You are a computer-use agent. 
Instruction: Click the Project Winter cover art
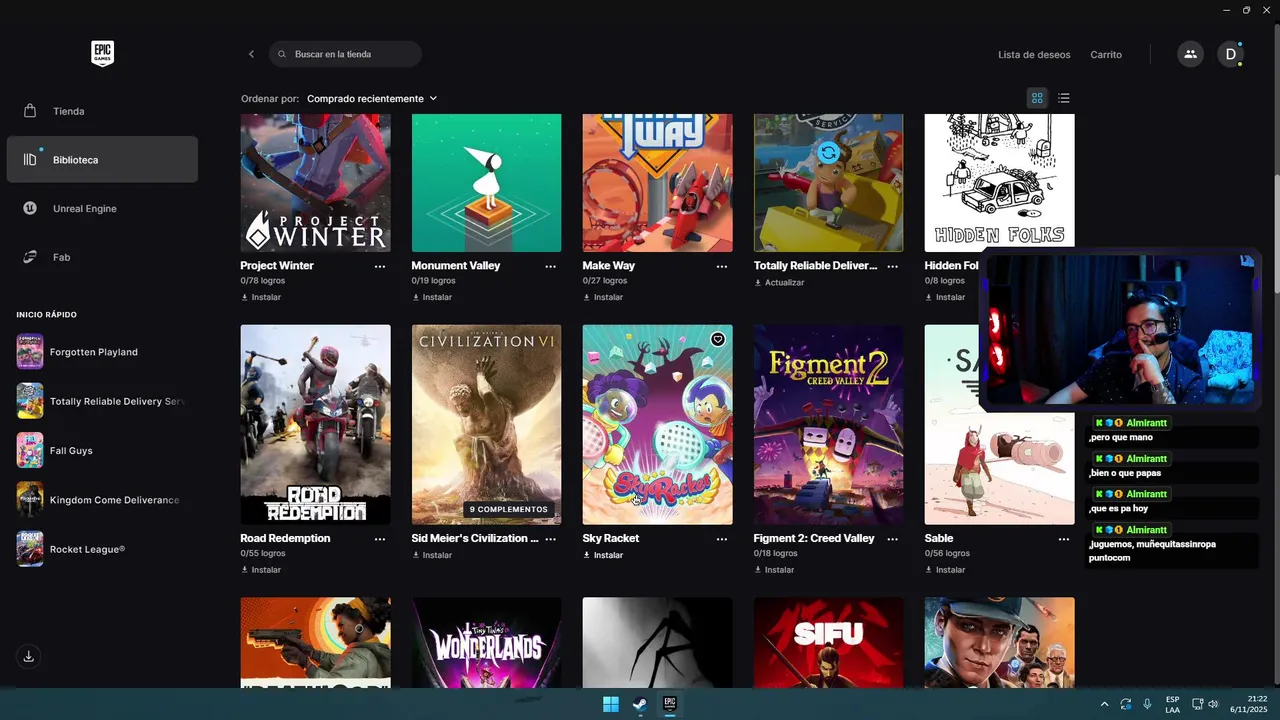click(x=315, y=183)
